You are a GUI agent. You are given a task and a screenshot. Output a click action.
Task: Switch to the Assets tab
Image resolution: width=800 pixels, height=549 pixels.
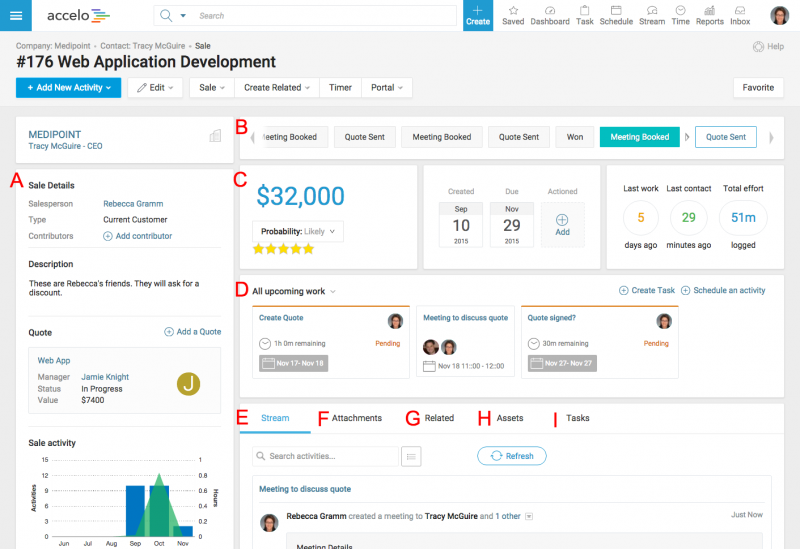click(509, 418)
